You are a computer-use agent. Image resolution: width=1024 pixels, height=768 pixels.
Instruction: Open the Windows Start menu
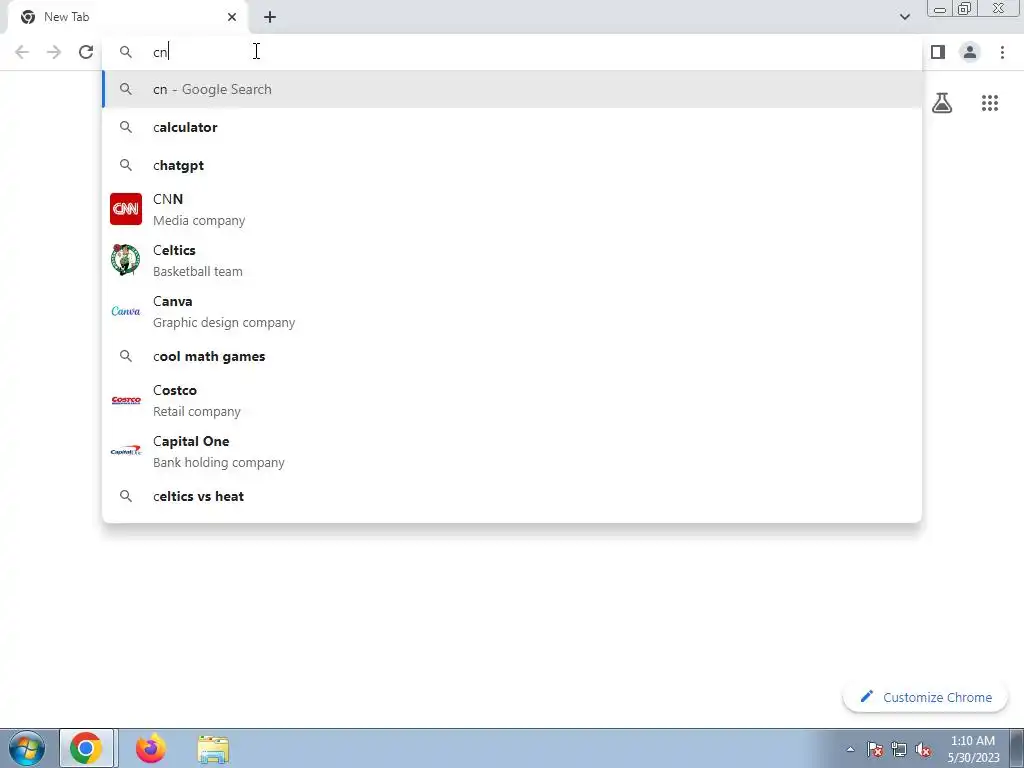(27, 748)
